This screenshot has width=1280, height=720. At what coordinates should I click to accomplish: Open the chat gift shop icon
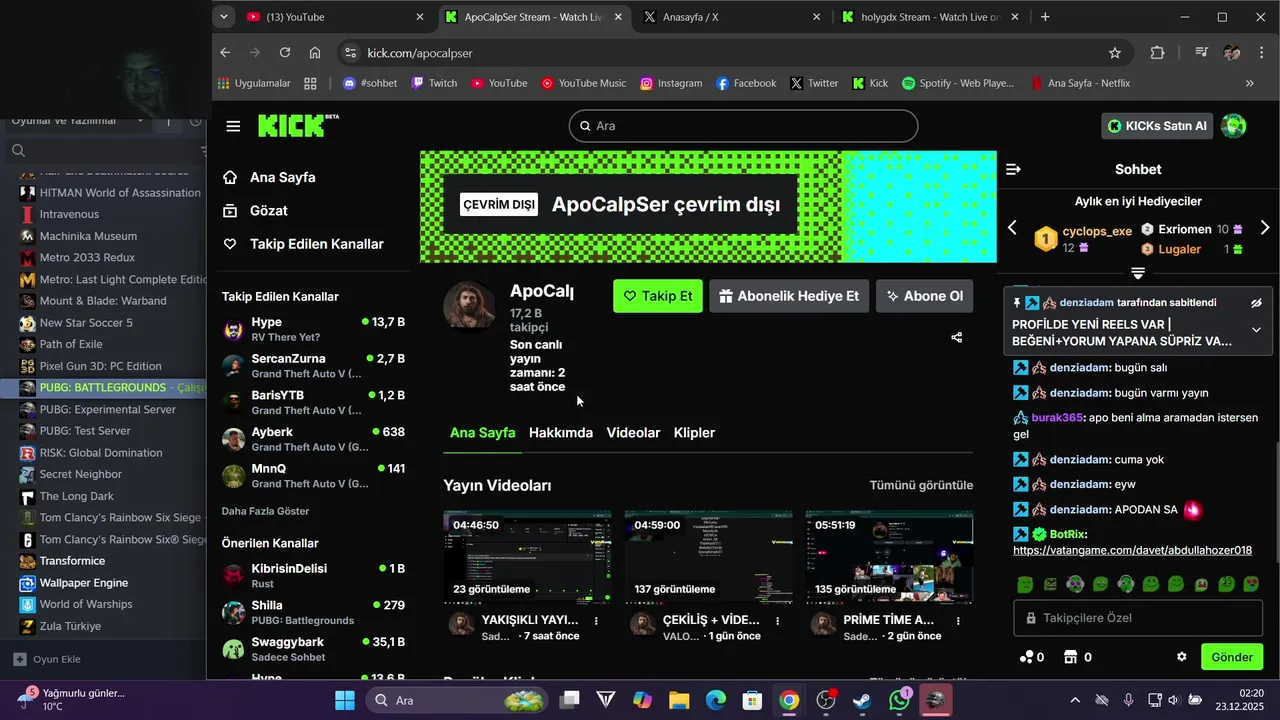click(x=1071, y=657)
